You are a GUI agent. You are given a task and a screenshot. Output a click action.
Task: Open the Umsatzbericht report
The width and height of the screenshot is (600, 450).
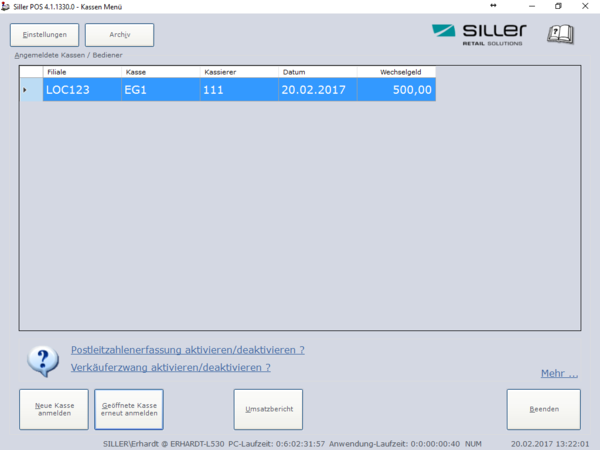coord(268,409)
